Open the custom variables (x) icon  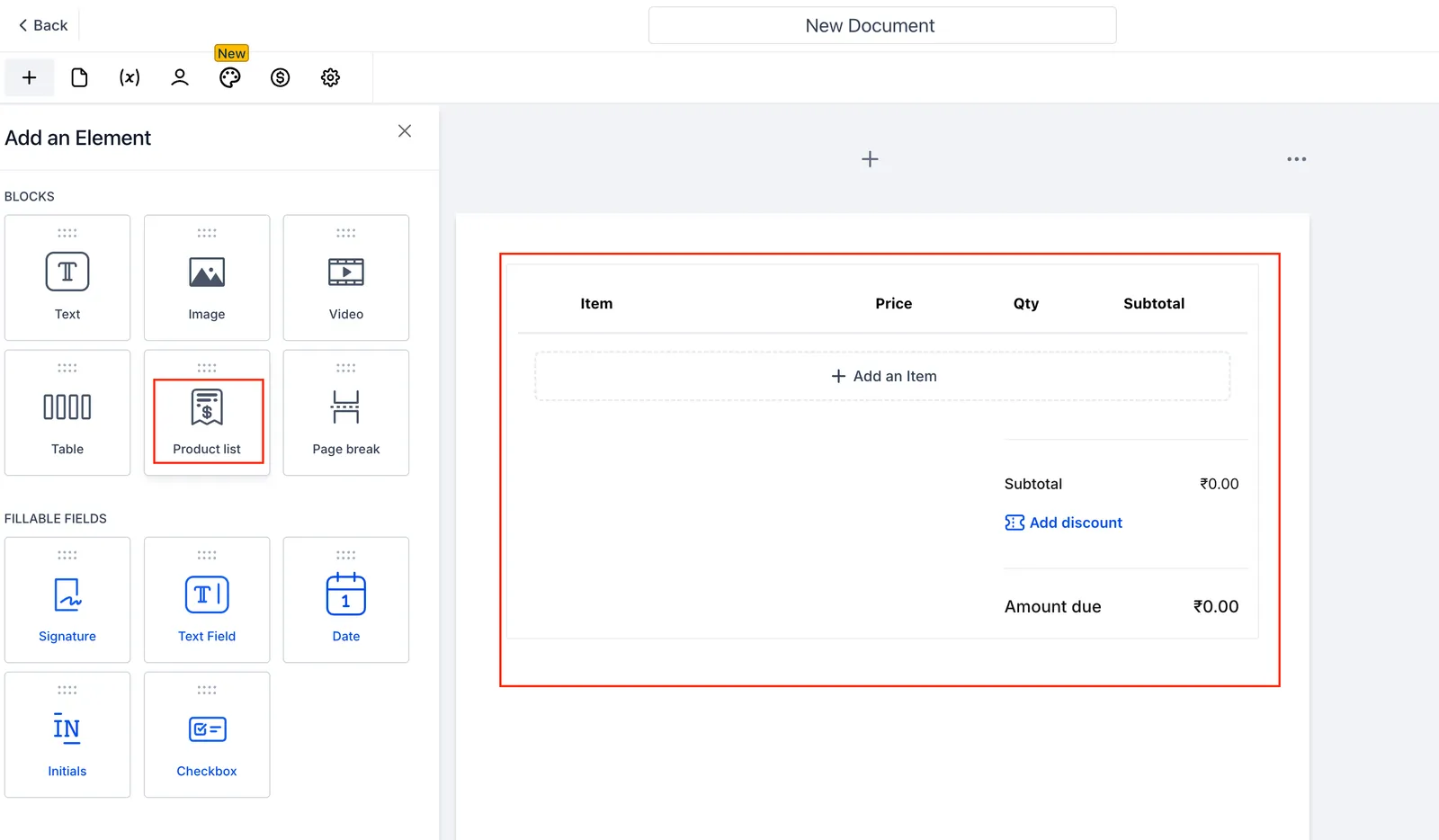(x=130, y=77)
